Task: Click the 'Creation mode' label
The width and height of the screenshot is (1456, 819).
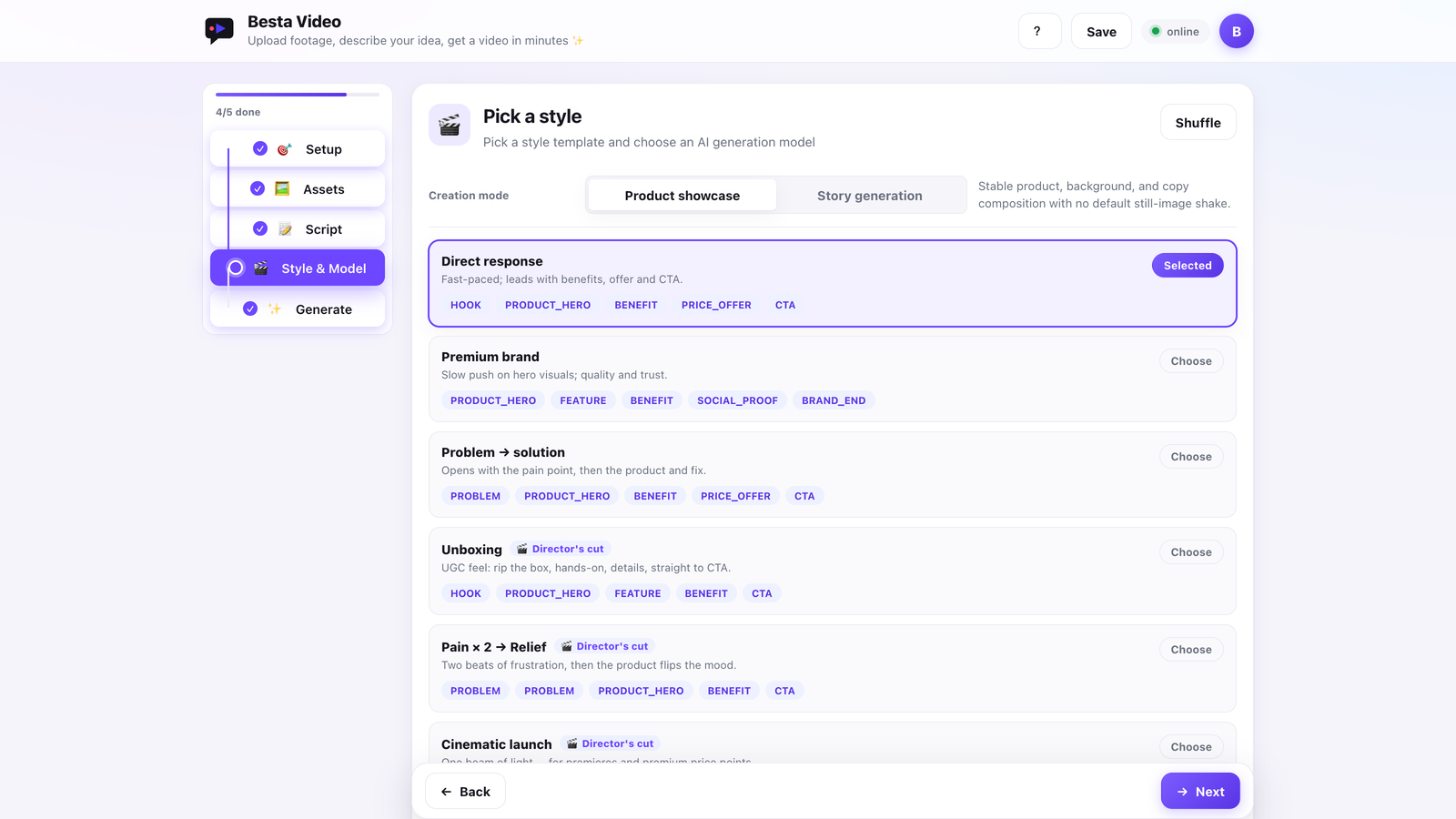Action: [469, 196]
